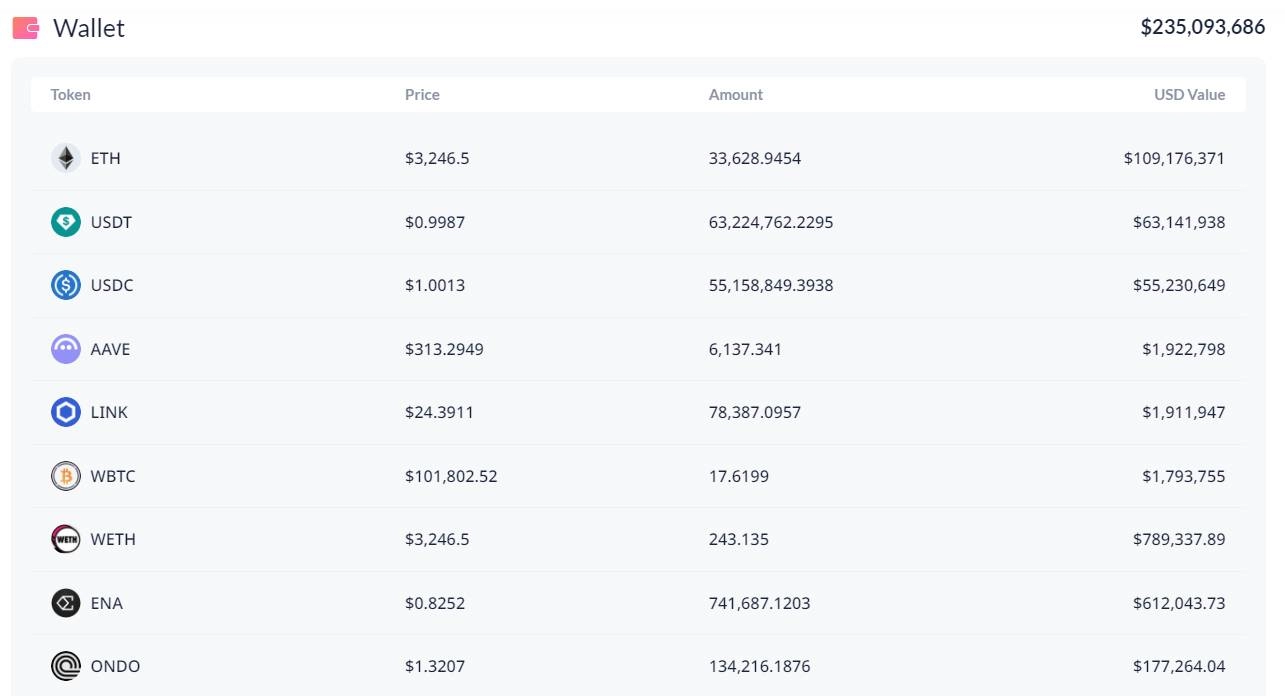Select the ONDO token icon
The image size is (1285, 696).
point(66,666)
